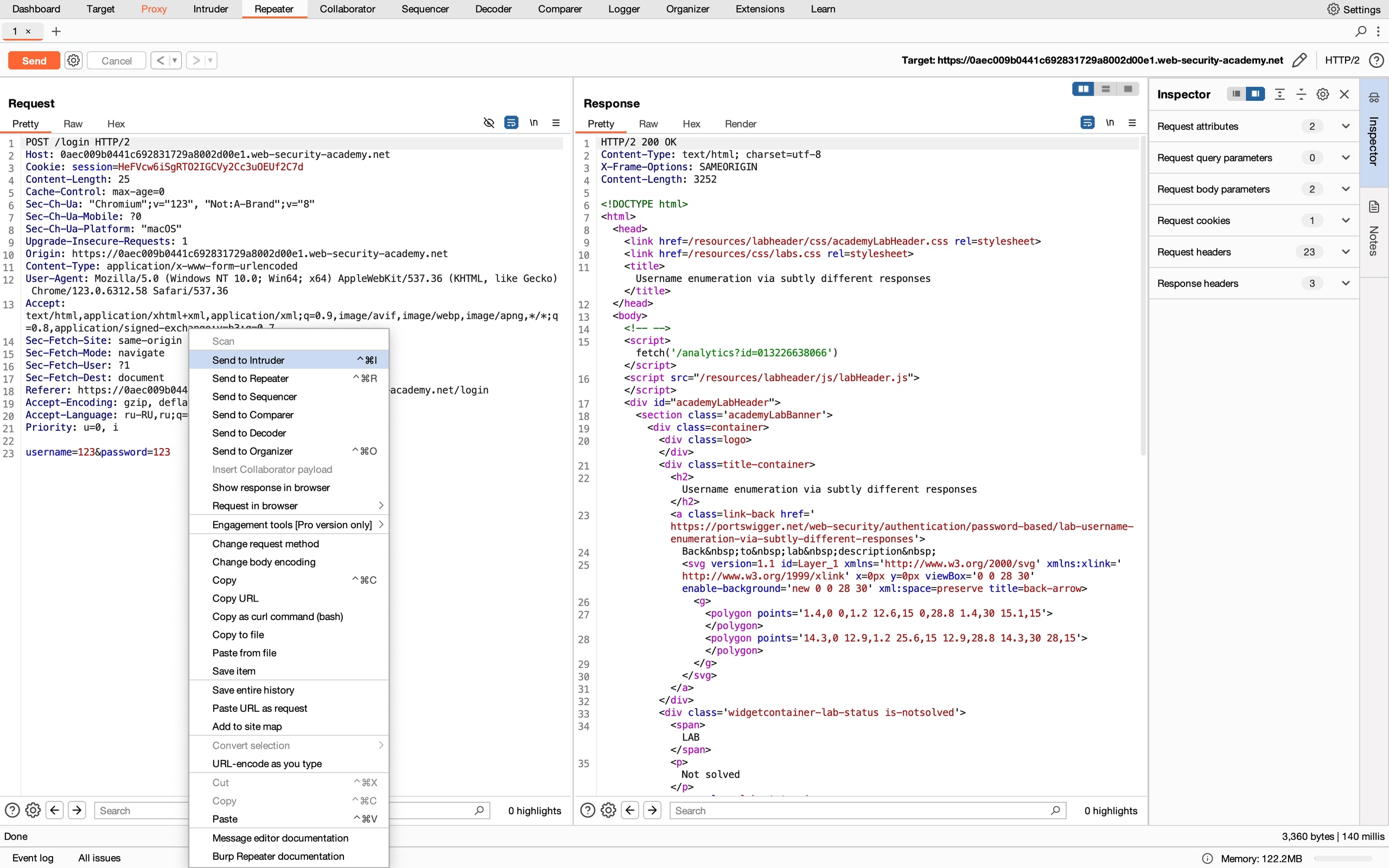1389x868 pixels.
Task: Switch to Proxy tab
Action: click(154, 9)
